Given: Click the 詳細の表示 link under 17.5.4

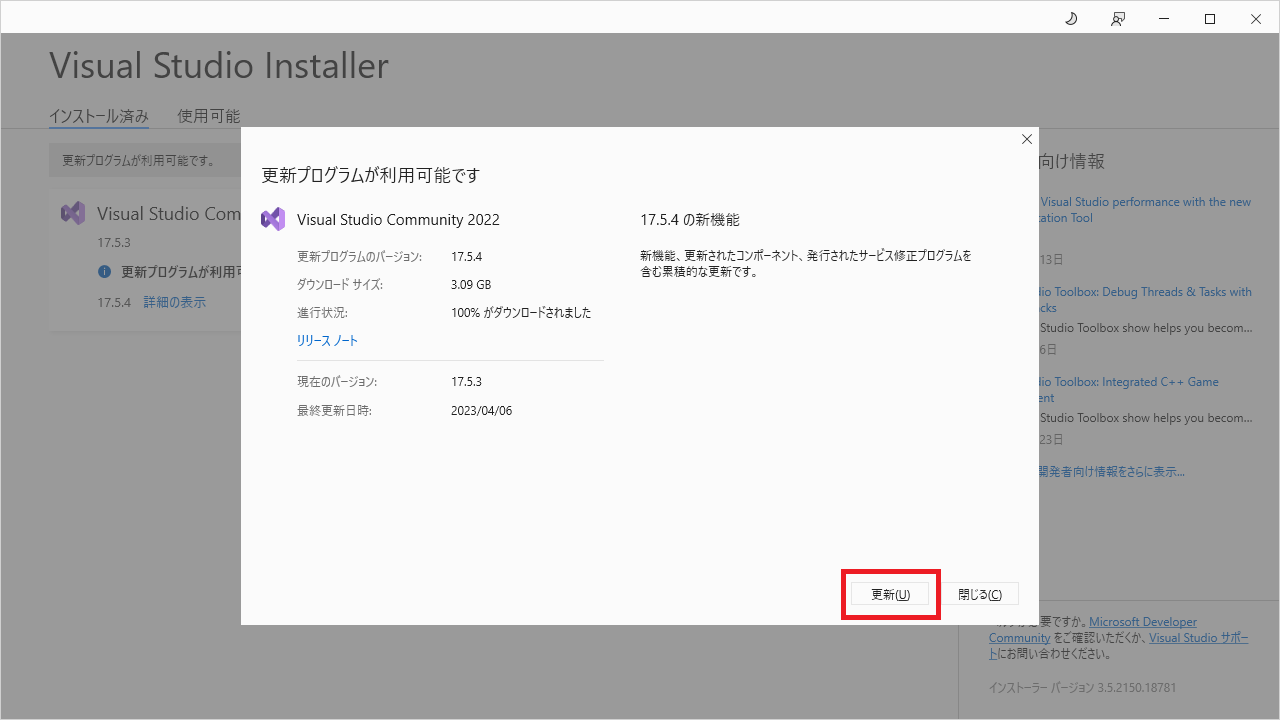Looking at the screenshot, I should (174, 301).
